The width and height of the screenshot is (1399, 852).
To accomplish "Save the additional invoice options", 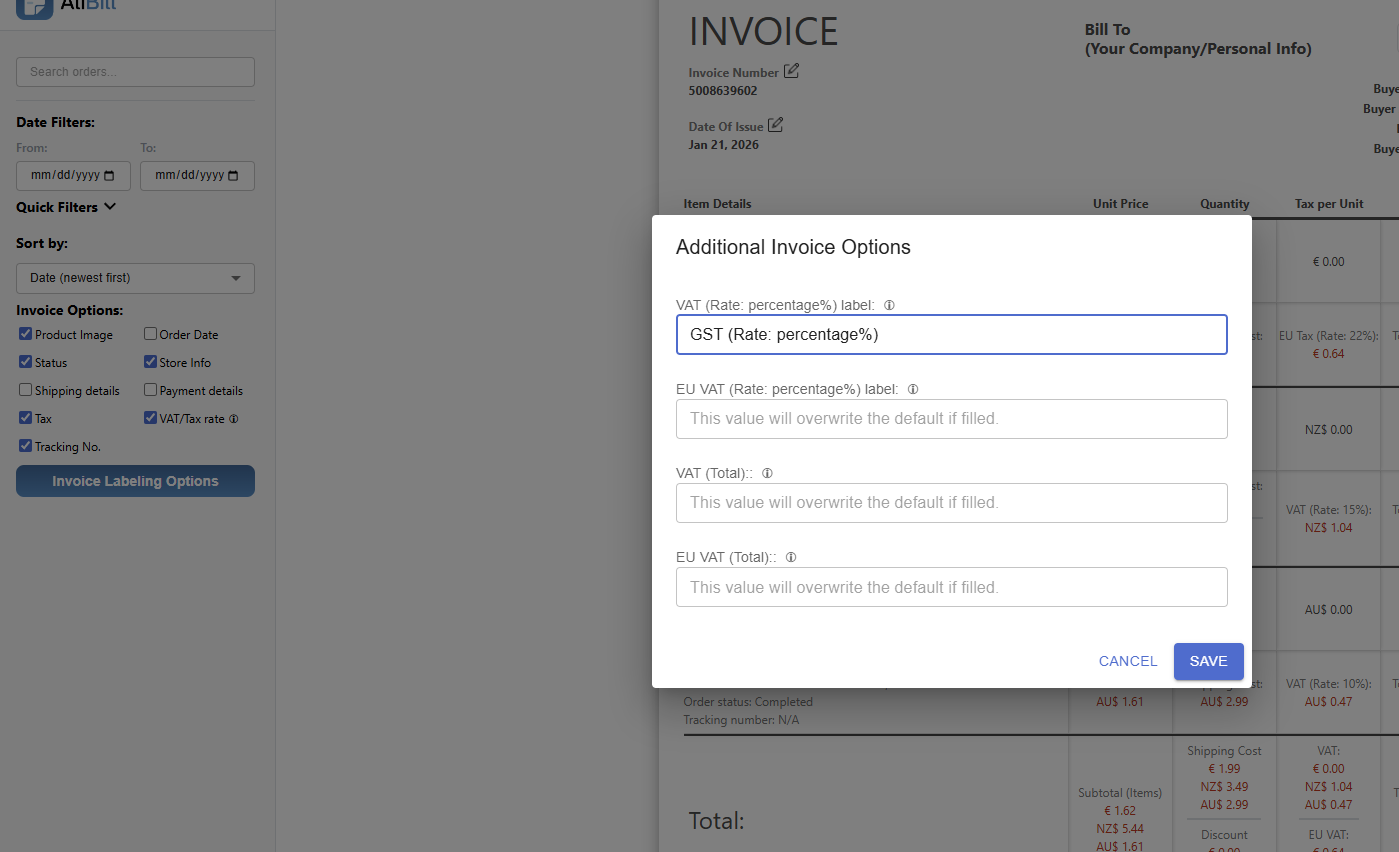I will point(1208,661).
